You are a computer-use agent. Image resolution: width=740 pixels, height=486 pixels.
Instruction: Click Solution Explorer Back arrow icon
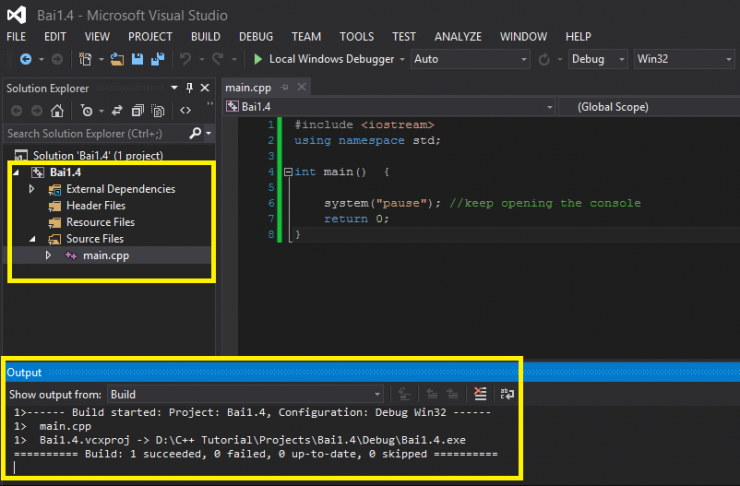point(17,110)
